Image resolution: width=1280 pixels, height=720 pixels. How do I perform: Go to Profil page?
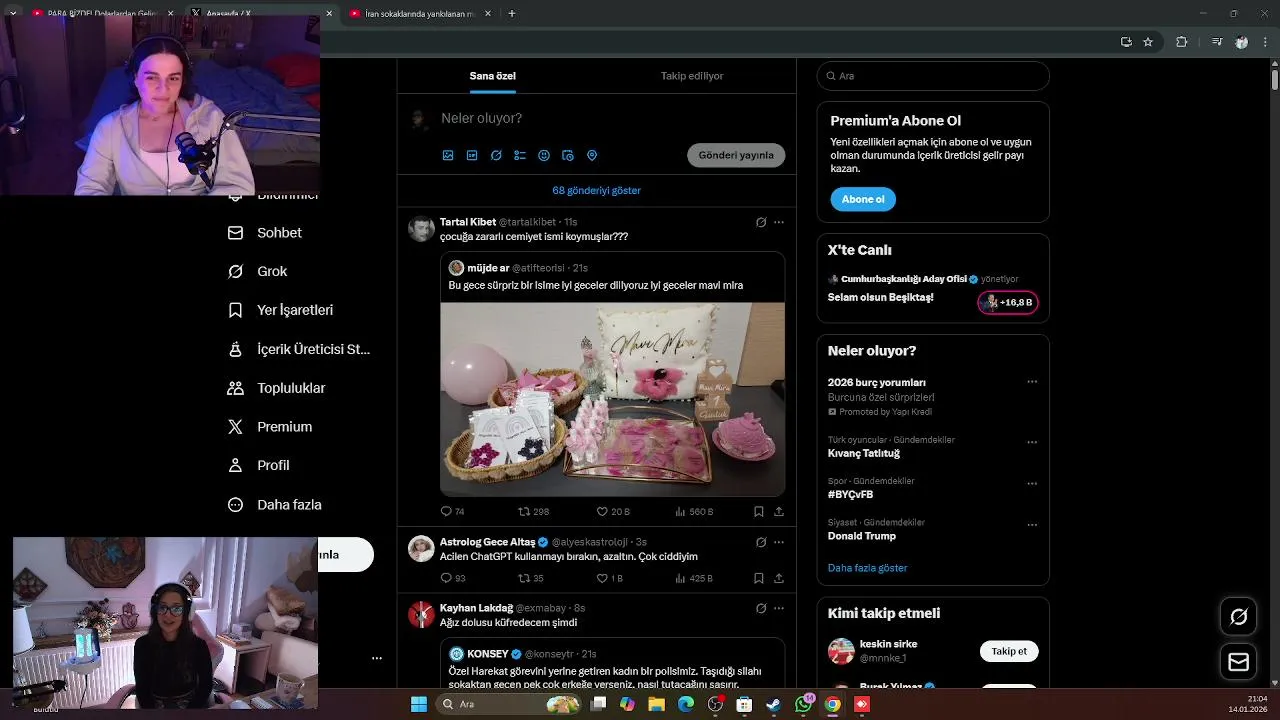coord(259,465)
